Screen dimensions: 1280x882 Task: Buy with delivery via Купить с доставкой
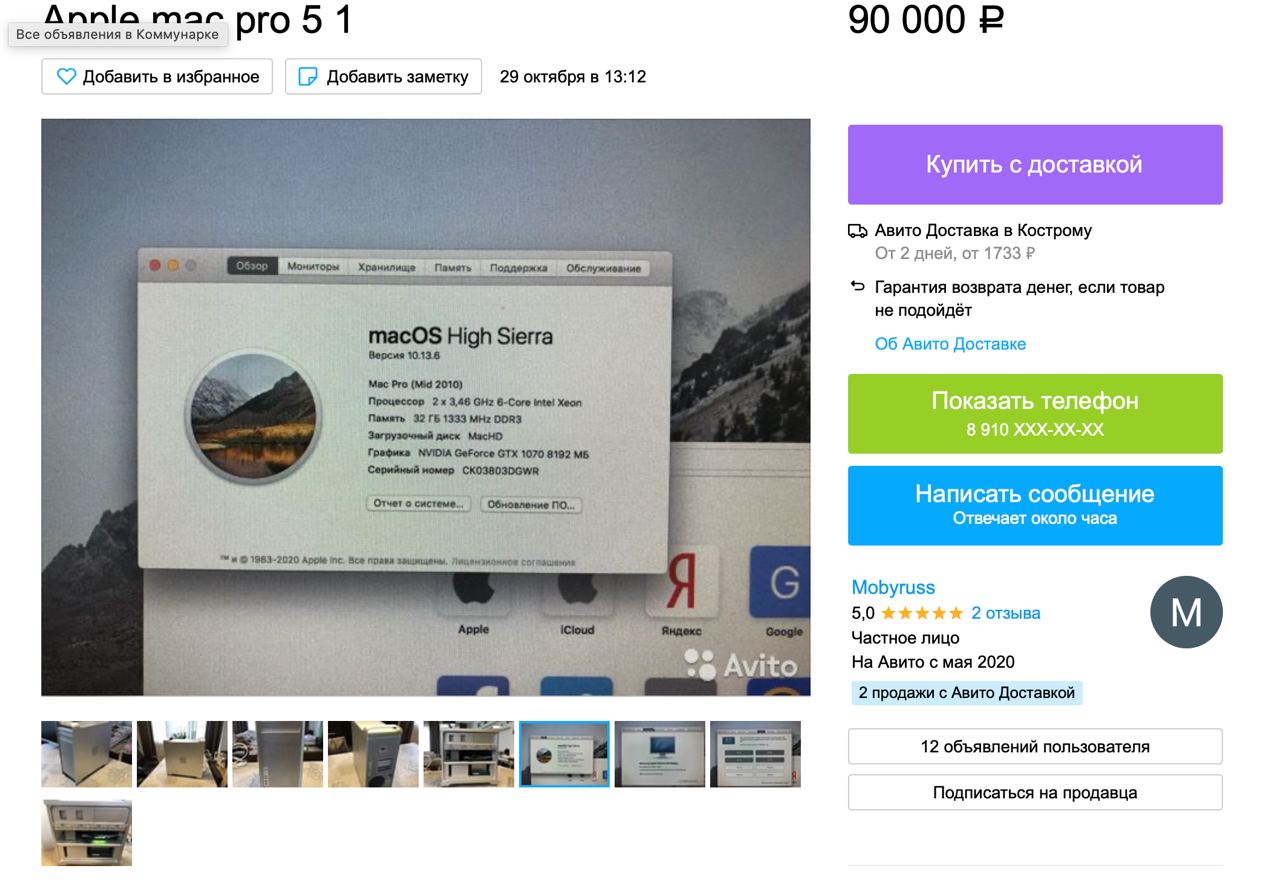(1035, 164)
